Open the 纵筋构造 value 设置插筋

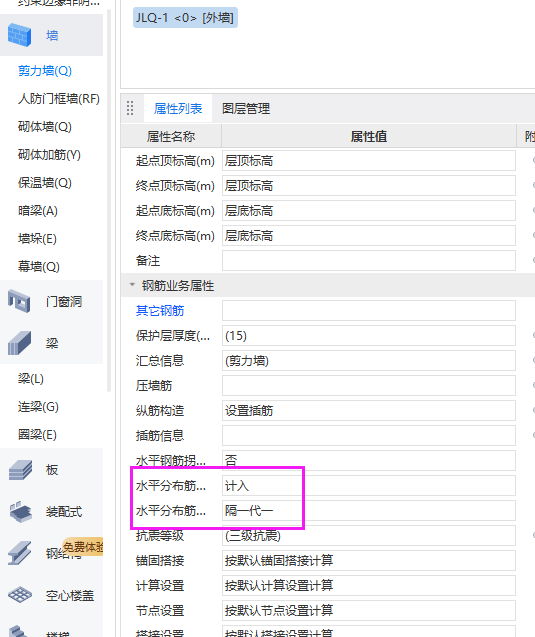click(369, 411)
